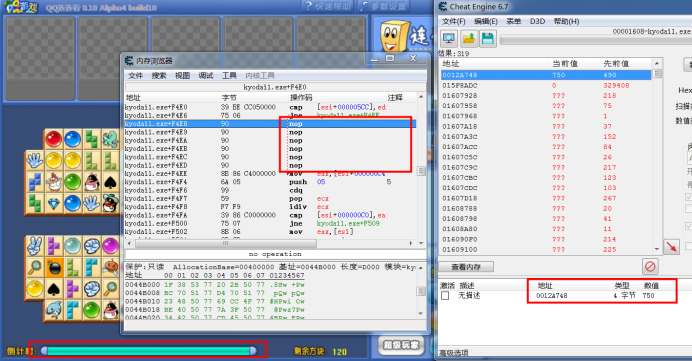Click the 无描述 description in the address list
The image size is (692, 361).
pos(469,296)
